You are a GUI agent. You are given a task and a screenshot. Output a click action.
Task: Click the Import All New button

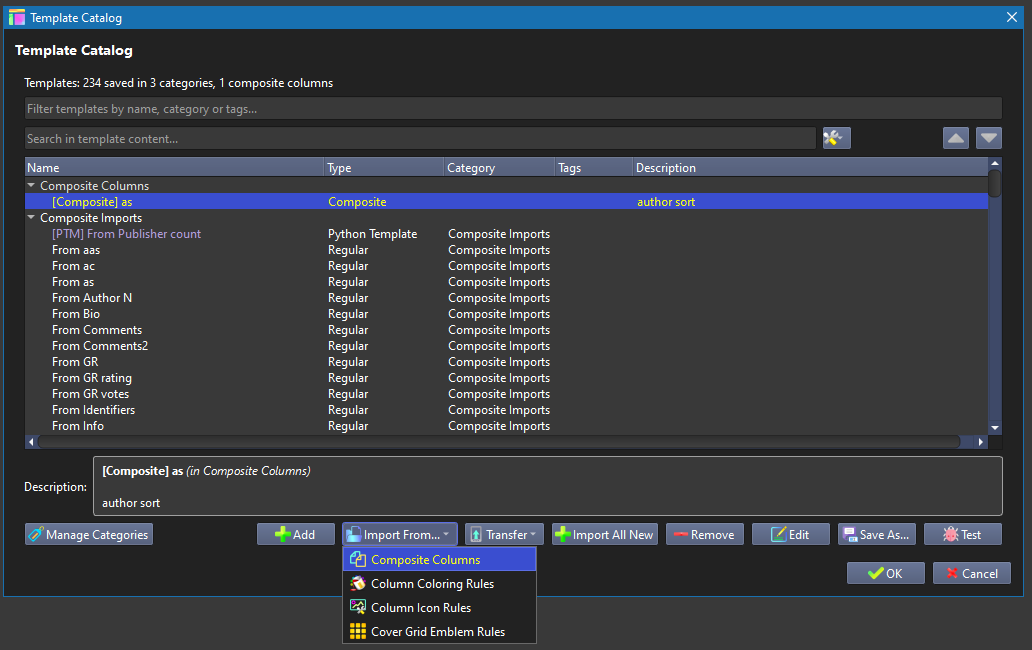click(x=605, y=534)
